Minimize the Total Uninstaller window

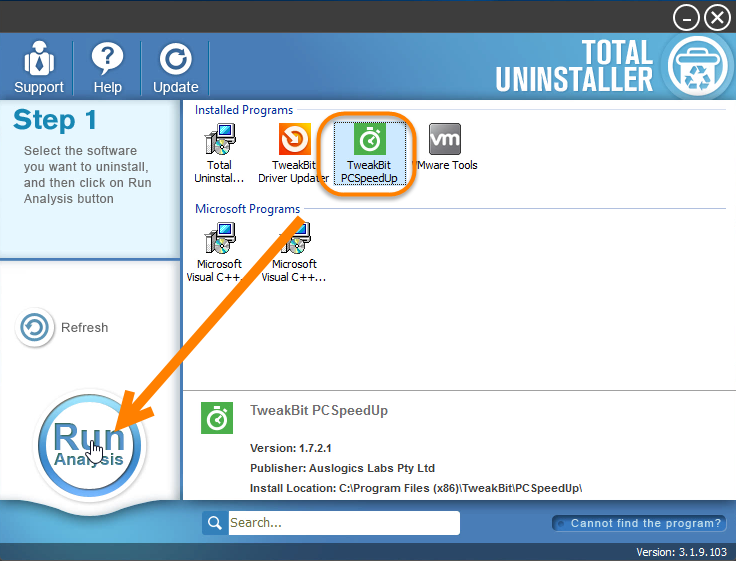click(686, 18)
